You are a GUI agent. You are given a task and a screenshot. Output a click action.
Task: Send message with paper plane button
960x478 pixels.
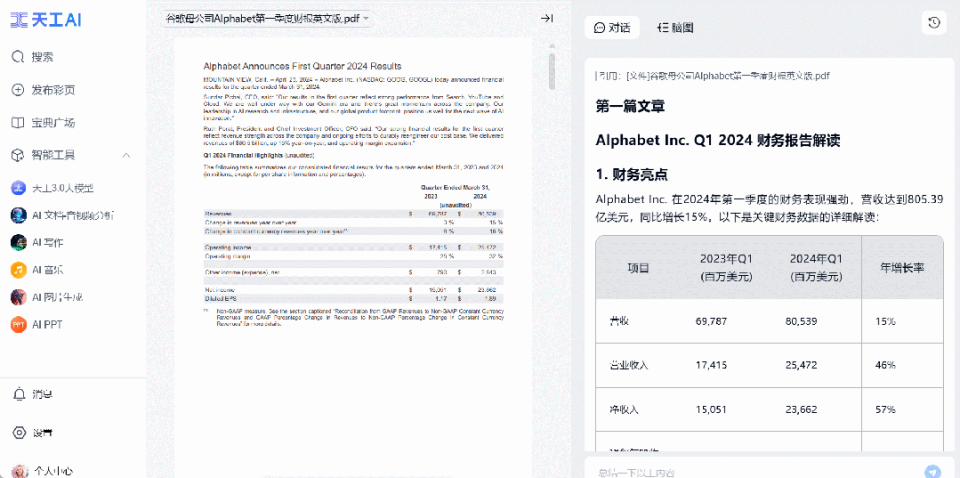coord(932,472)
